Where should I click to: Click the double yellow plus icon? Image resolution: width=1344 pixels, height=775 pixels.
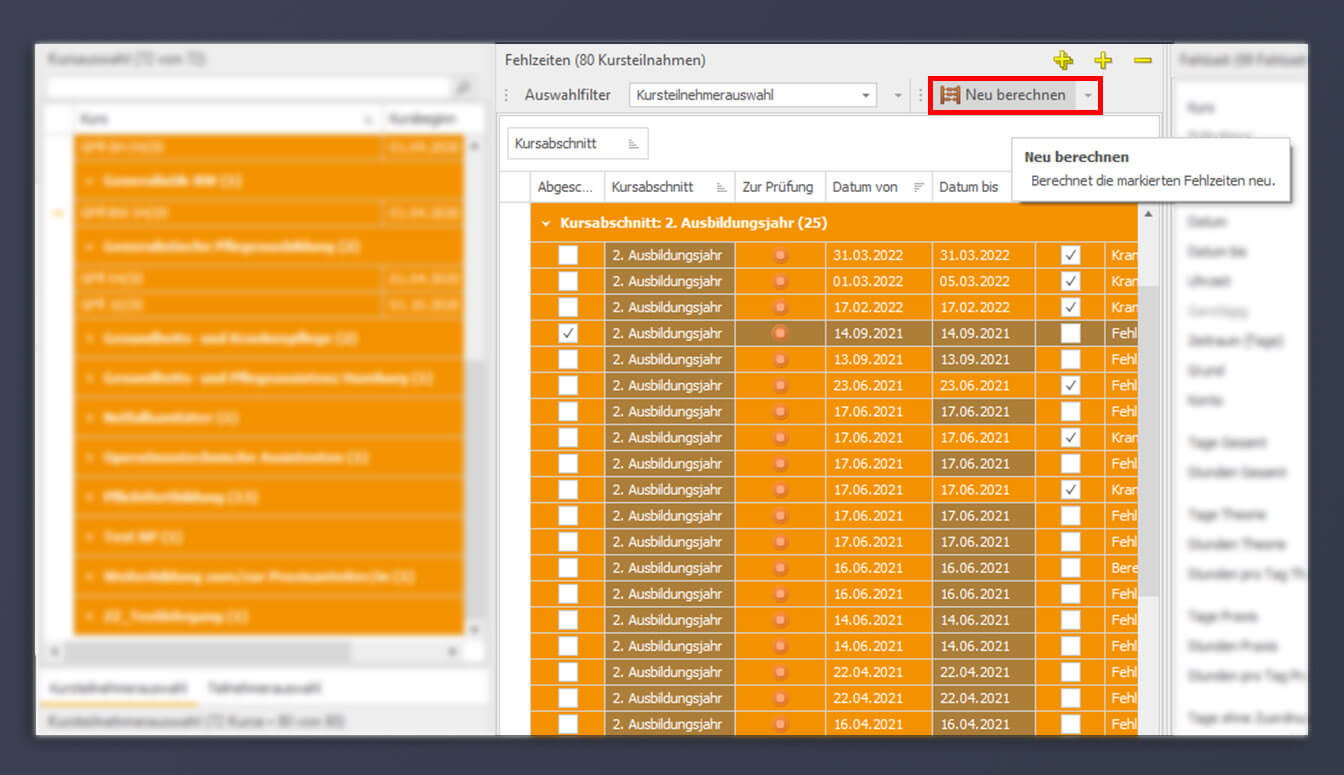coord(1063,61)
